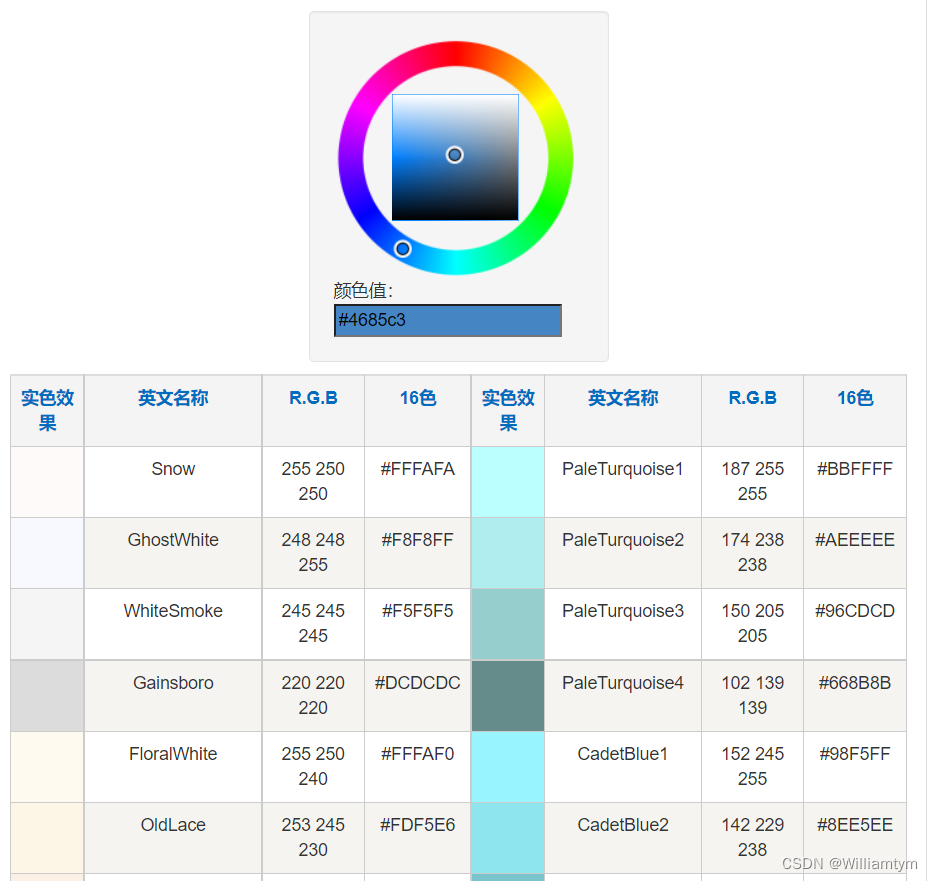Click the OldLace color swatch

coord(47,838)
